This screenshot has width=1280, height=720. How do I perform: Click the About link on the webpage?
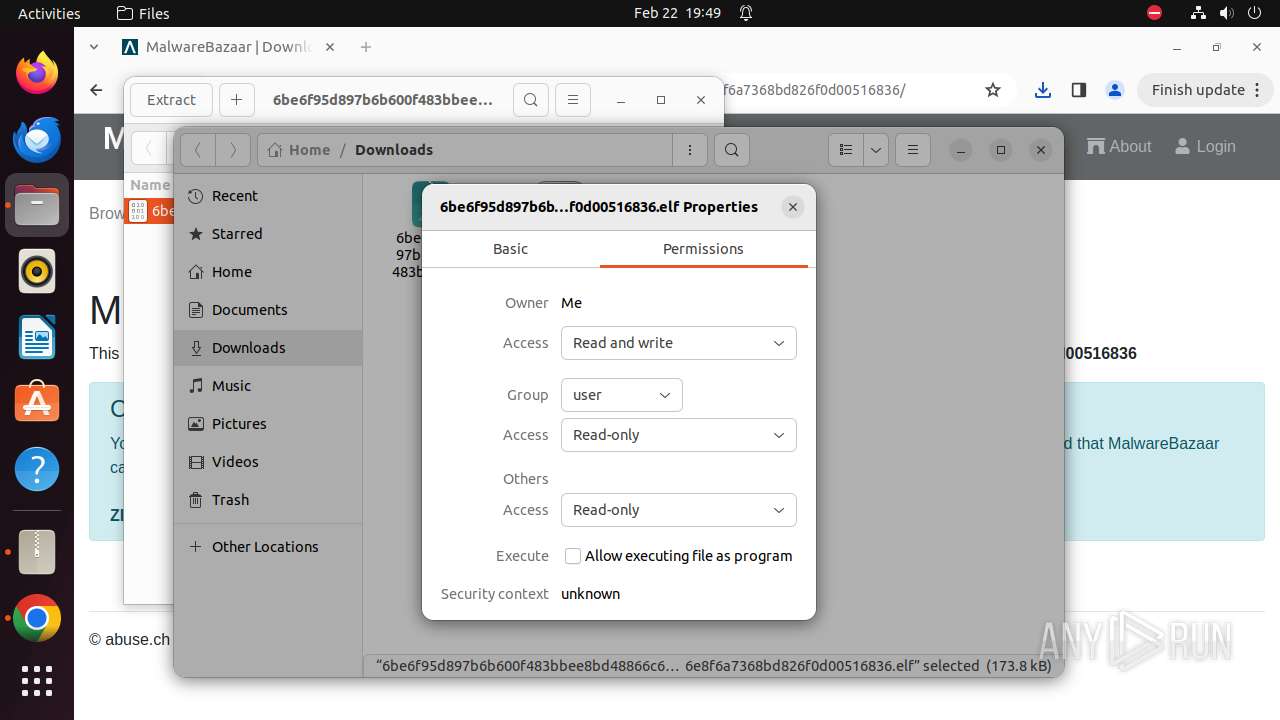tap(1120, 147)
